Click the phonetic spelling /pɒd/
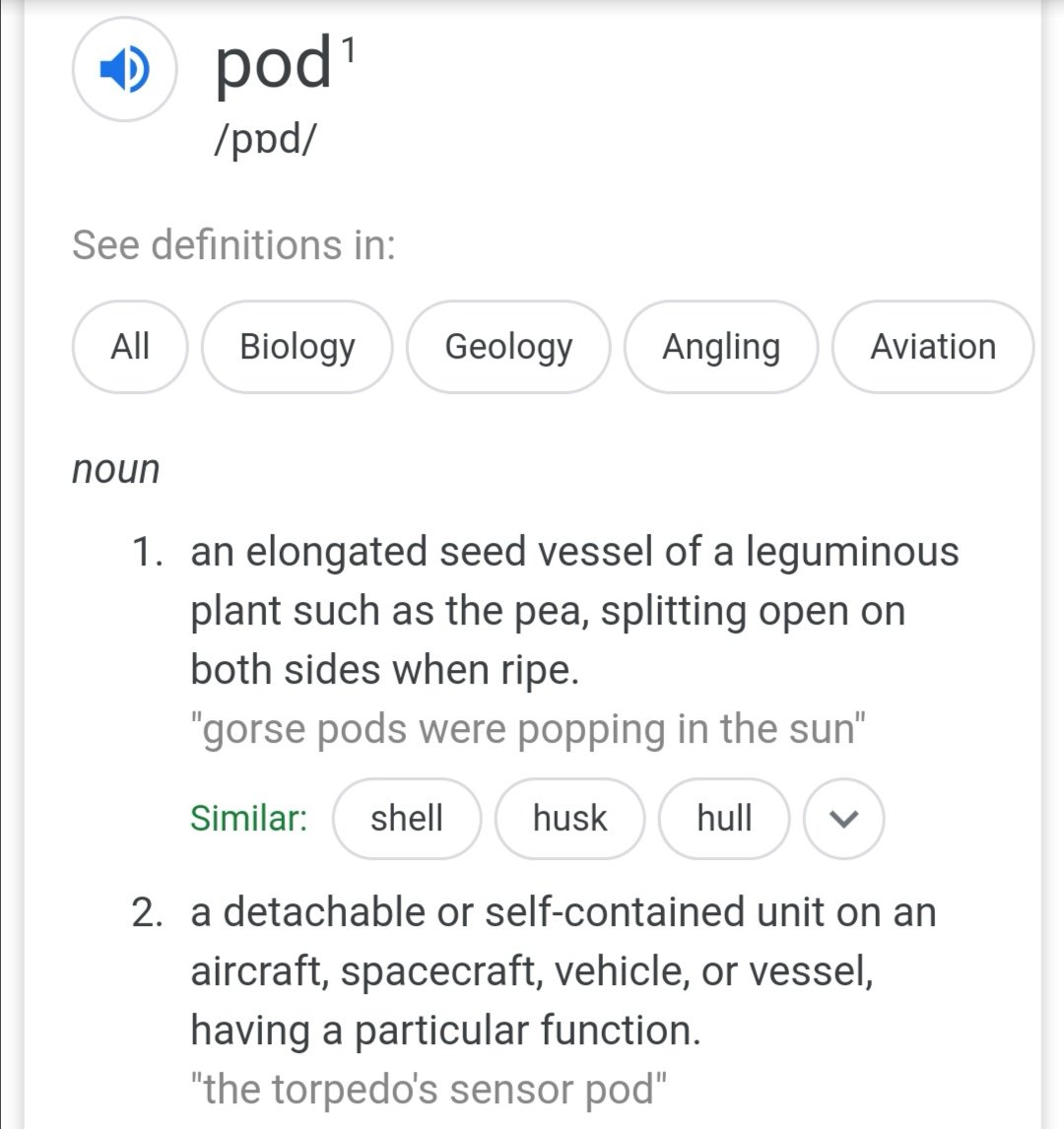Screen dimensions: 1064x1129 click(x=265, y=140)
